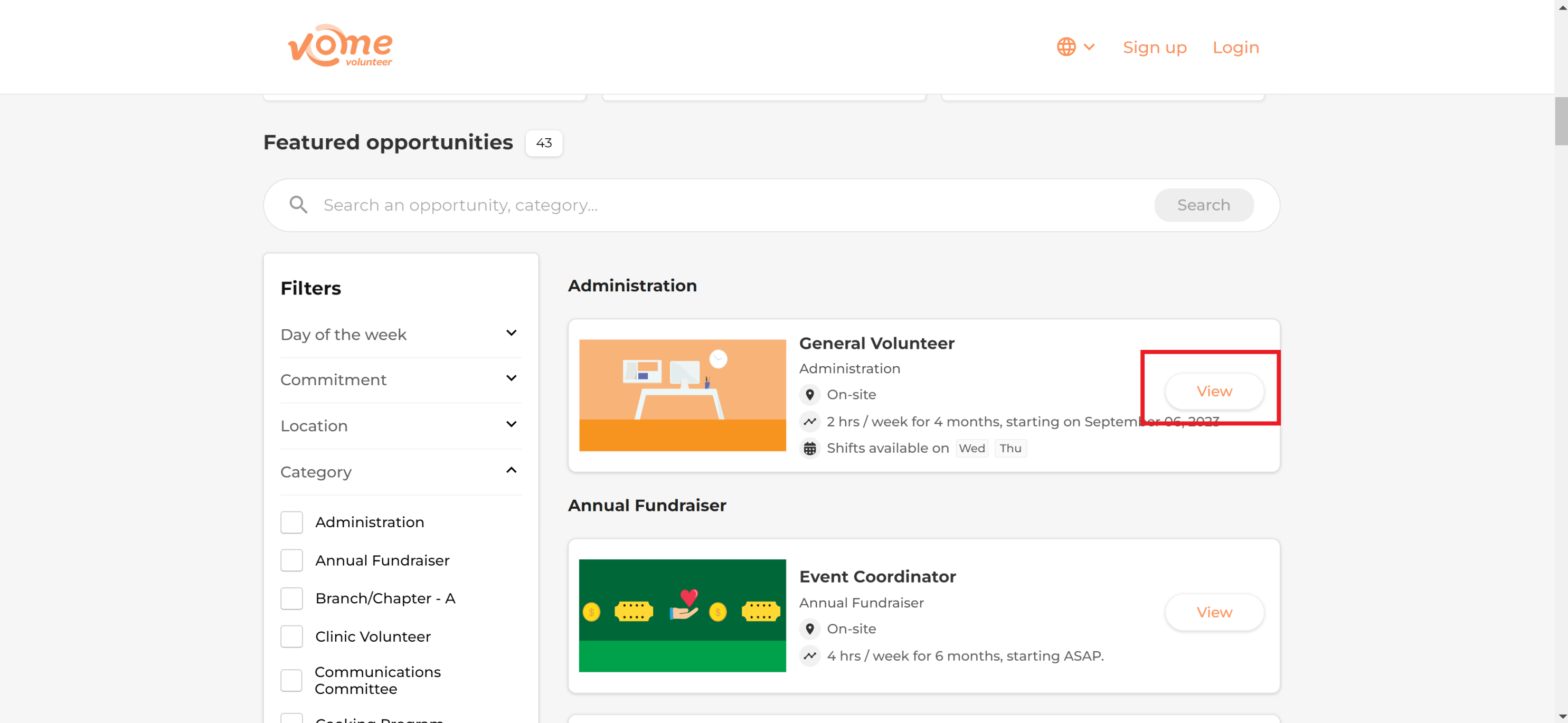Viewport: 1568px width, 723px height.
Task: Expand the Location filter
Action: pos(401,425)
